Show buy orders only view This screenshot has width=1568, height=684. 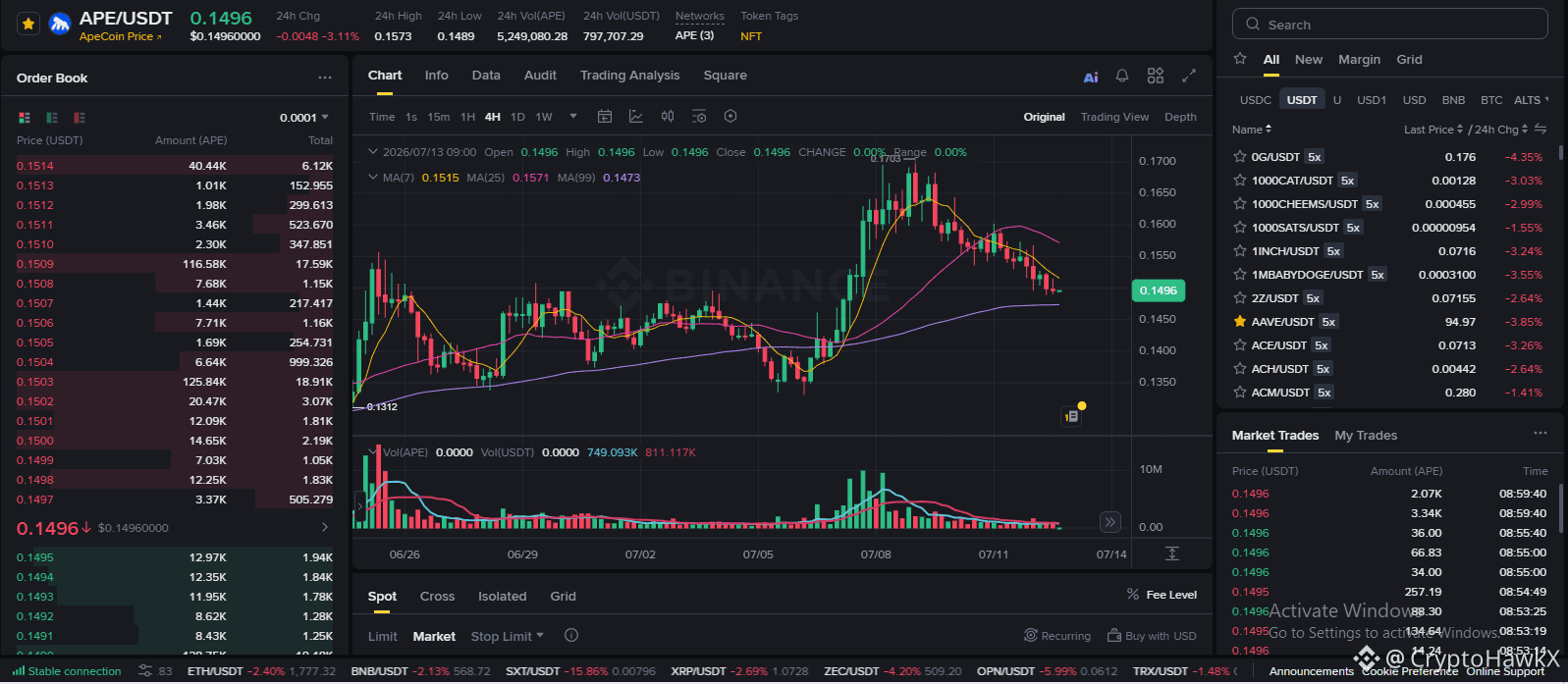click(52, 118)
